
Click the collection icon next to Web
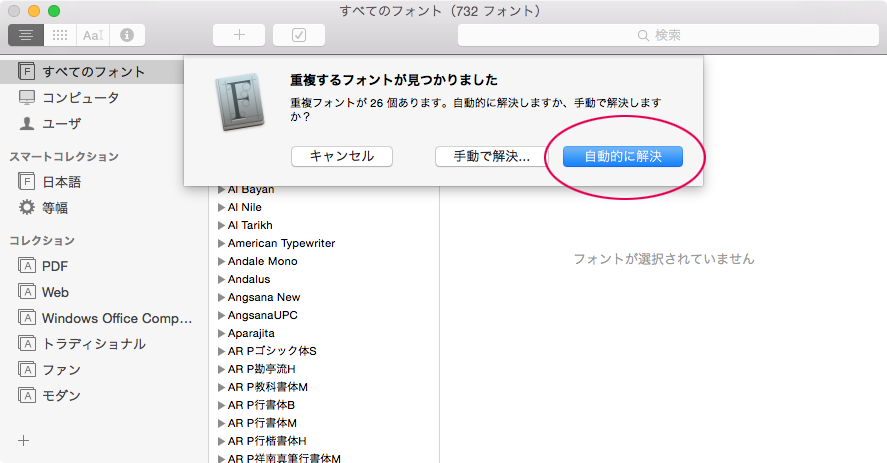(27, 291)
